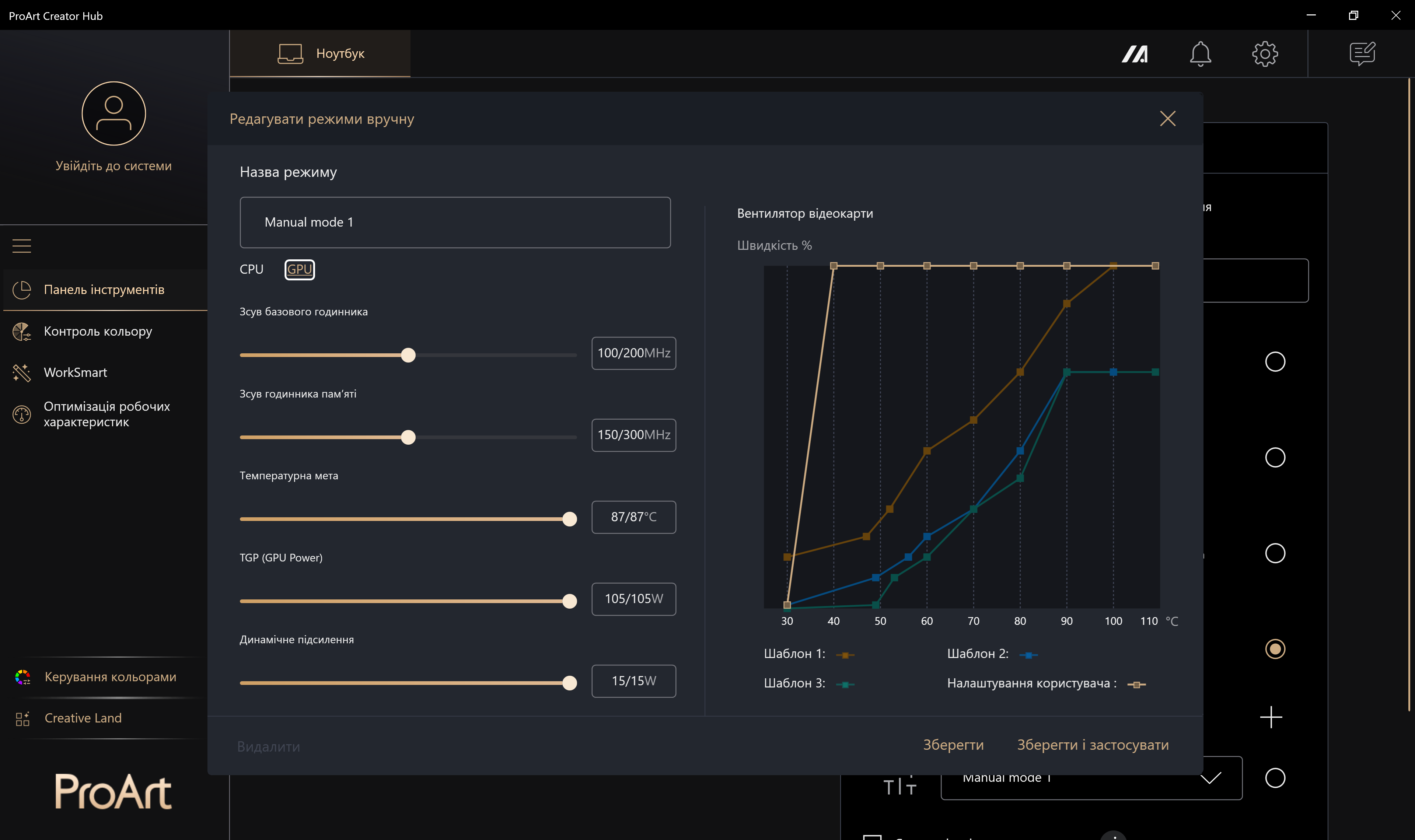Select the currently active radio button
The image size is (1415, 840).
point(1275,649)
